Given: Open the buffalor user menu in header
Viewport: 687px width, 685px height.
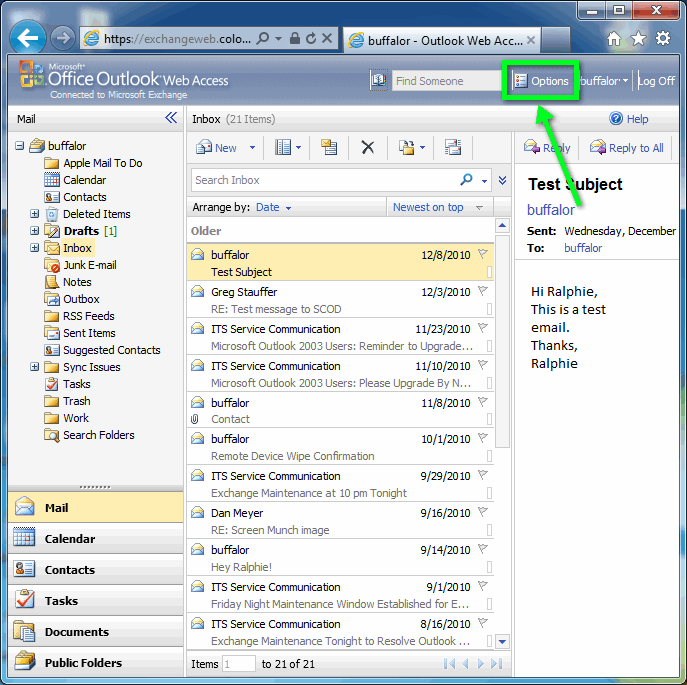Looking at the screenshot, I should coord(605,81).
